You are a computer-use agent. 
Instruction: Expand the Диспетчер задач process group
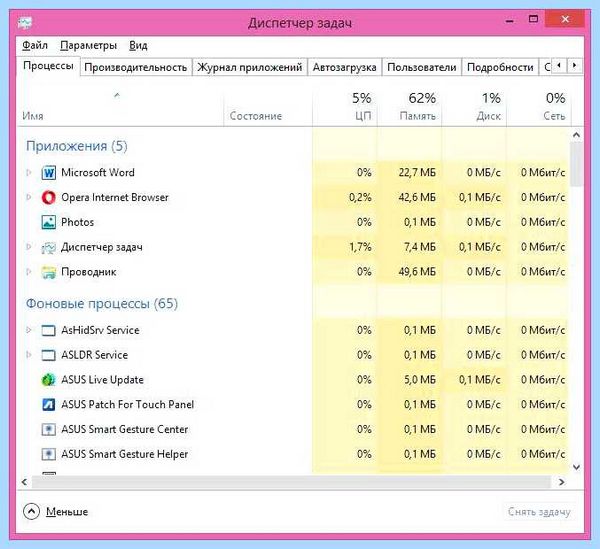[x=29, y=247]
